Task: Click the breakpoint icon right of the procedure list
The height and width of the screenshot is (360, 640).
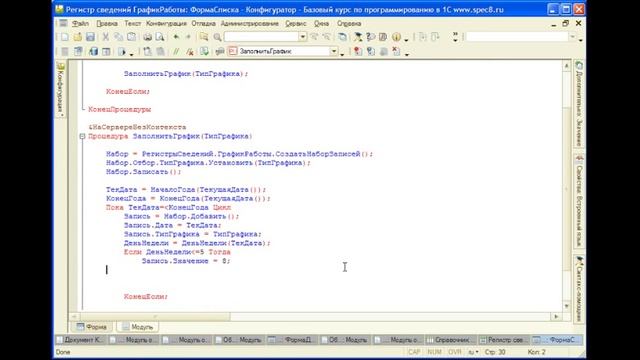Action: tap(358, 51)
